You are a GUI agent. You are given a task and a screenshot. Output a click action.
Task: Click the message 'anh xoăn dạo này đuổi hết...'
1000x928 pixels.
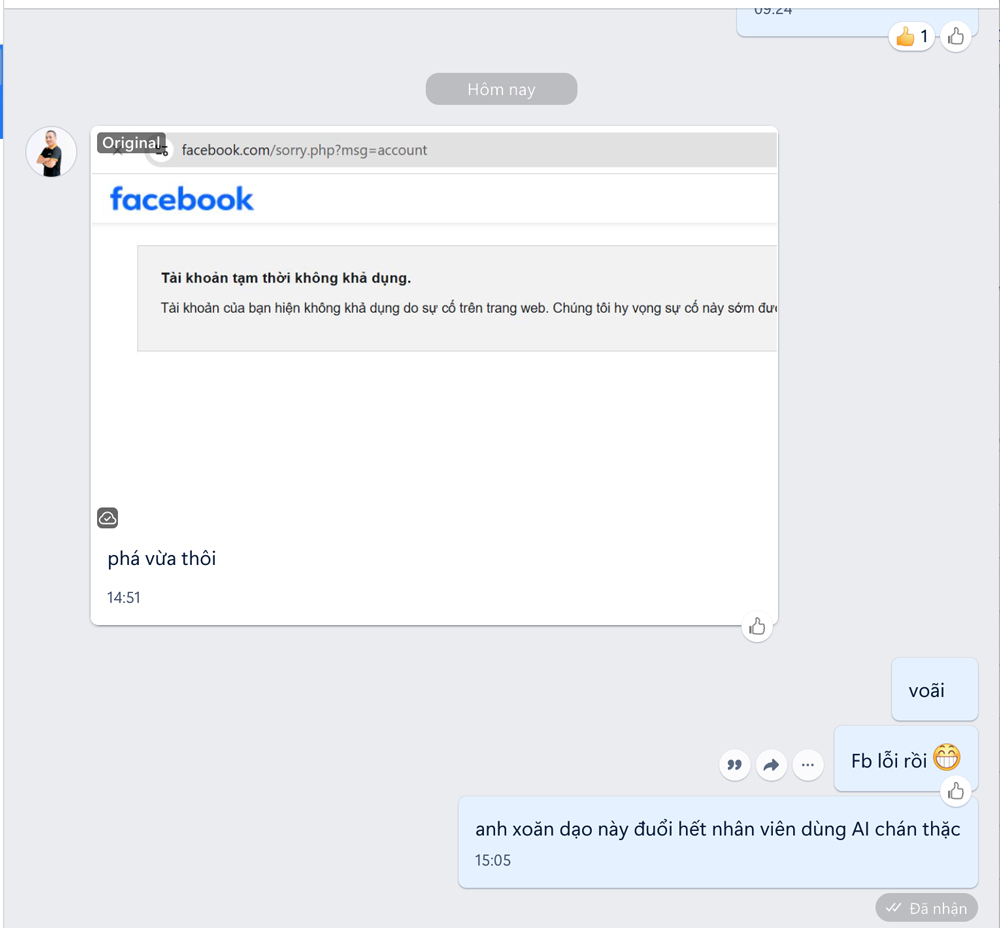718,841
